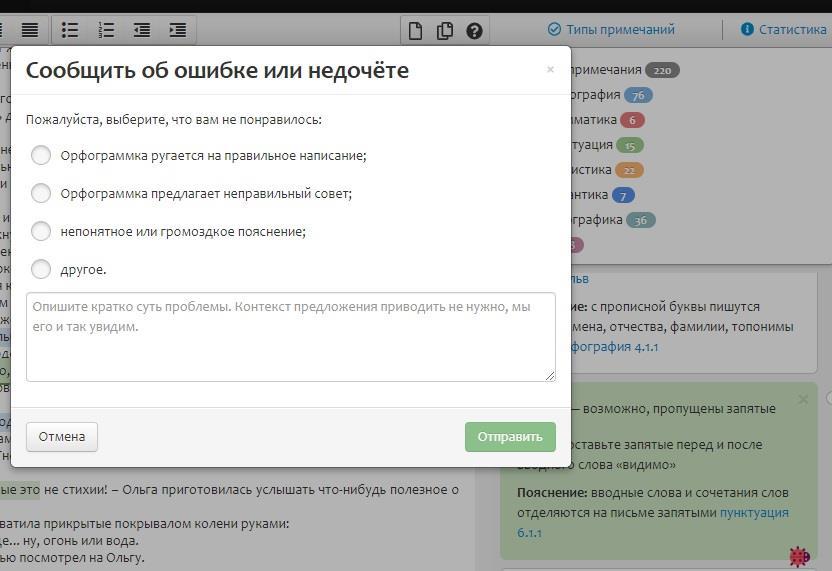Close the error report dialog with X
Viewport: 832px width, 571px height.
550,70
